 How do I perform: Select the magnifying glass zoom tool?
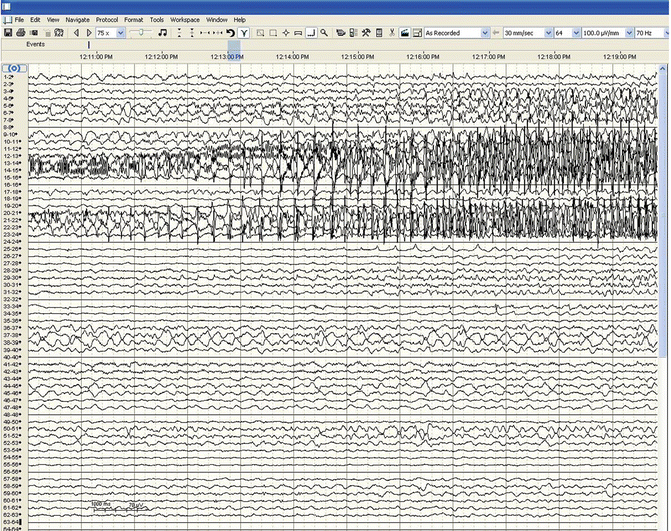tap(325, 33)
